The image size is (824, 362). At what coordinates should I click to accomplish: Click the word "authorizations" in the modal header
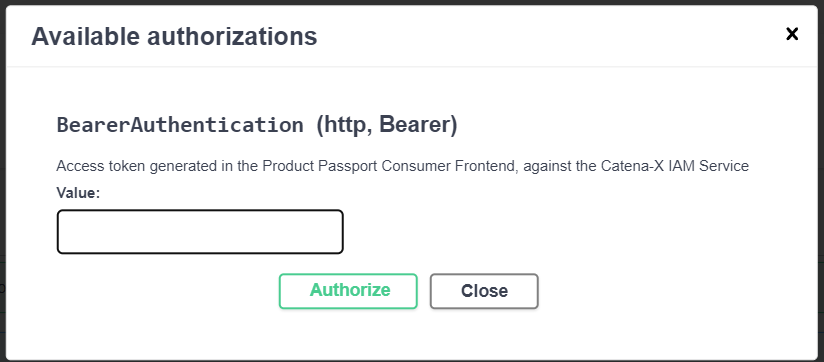click(x=232, y=36)
